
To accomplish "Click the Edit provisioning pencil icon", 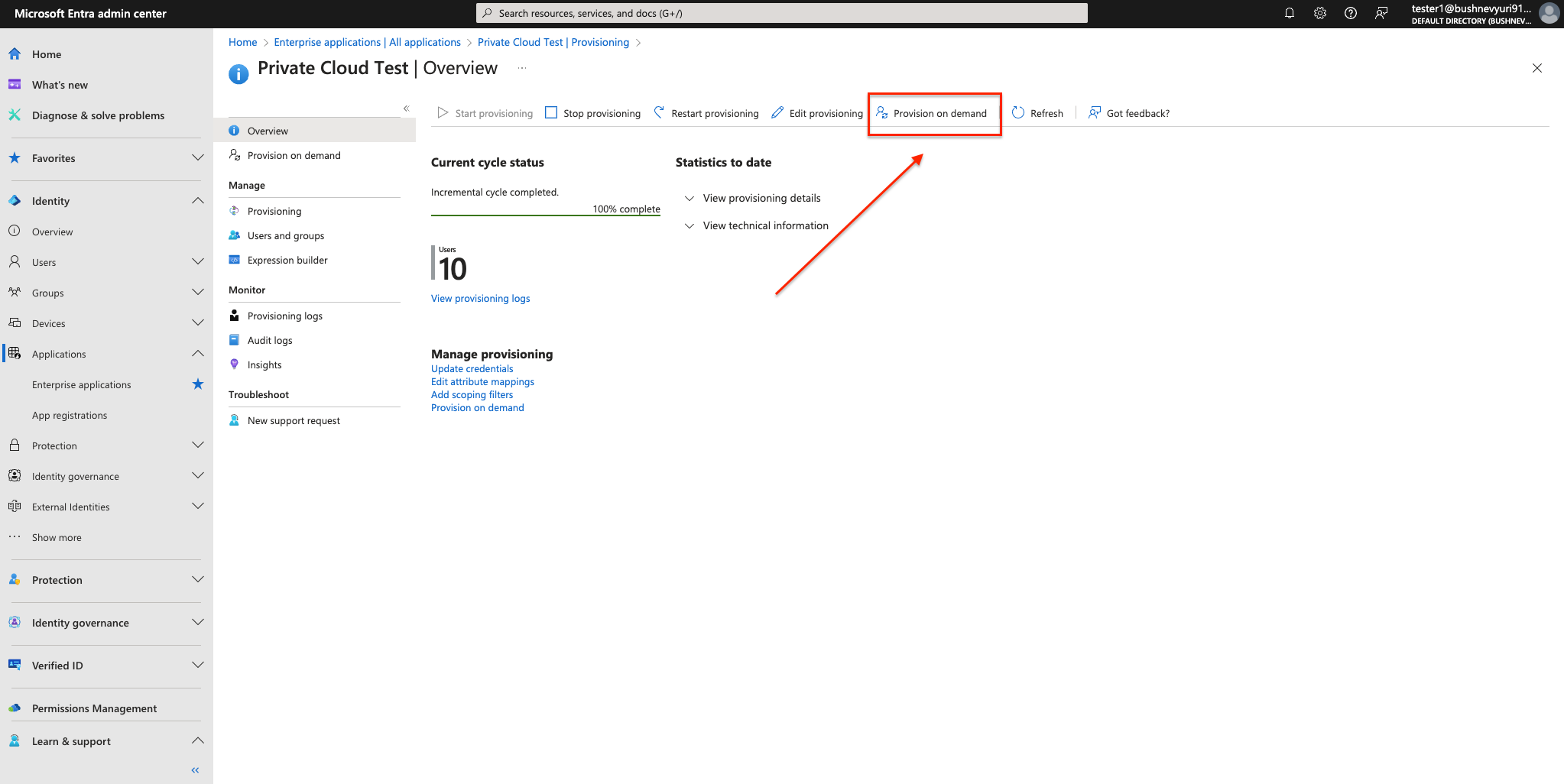I will pyautogui.click(x=777, y=113).
